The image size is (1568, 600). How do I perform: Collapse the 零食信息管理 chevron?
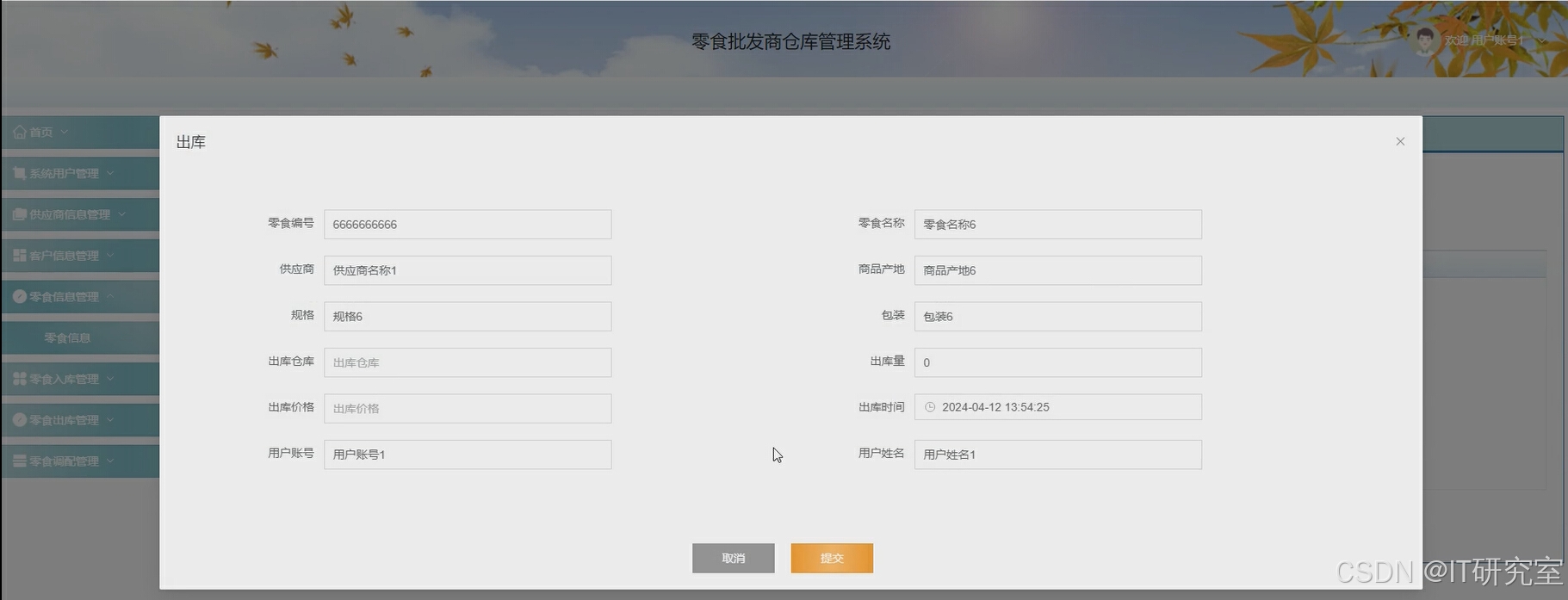(110, 296)
